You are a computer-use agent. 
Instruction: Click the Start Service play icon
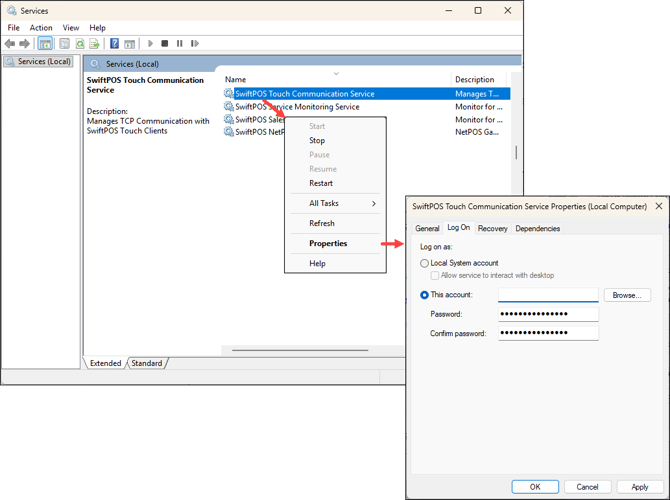coord(150,44)
